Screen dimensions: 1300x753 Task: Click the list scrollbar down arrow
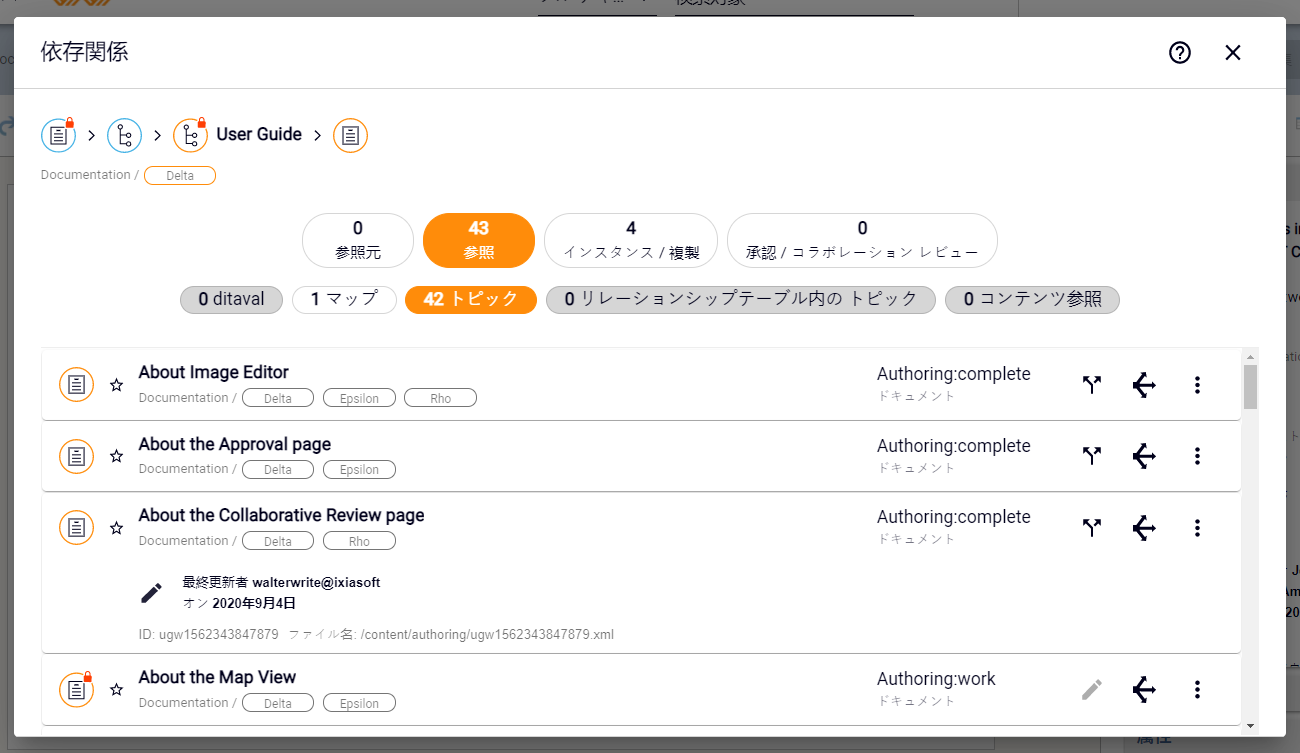[1250, 725]
